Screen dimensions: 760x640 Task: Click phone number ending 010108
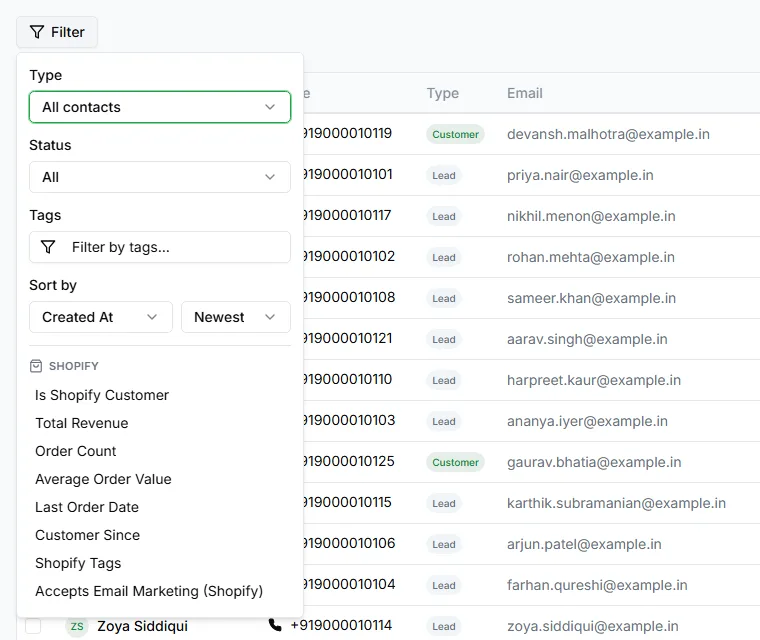click(349, 297)
